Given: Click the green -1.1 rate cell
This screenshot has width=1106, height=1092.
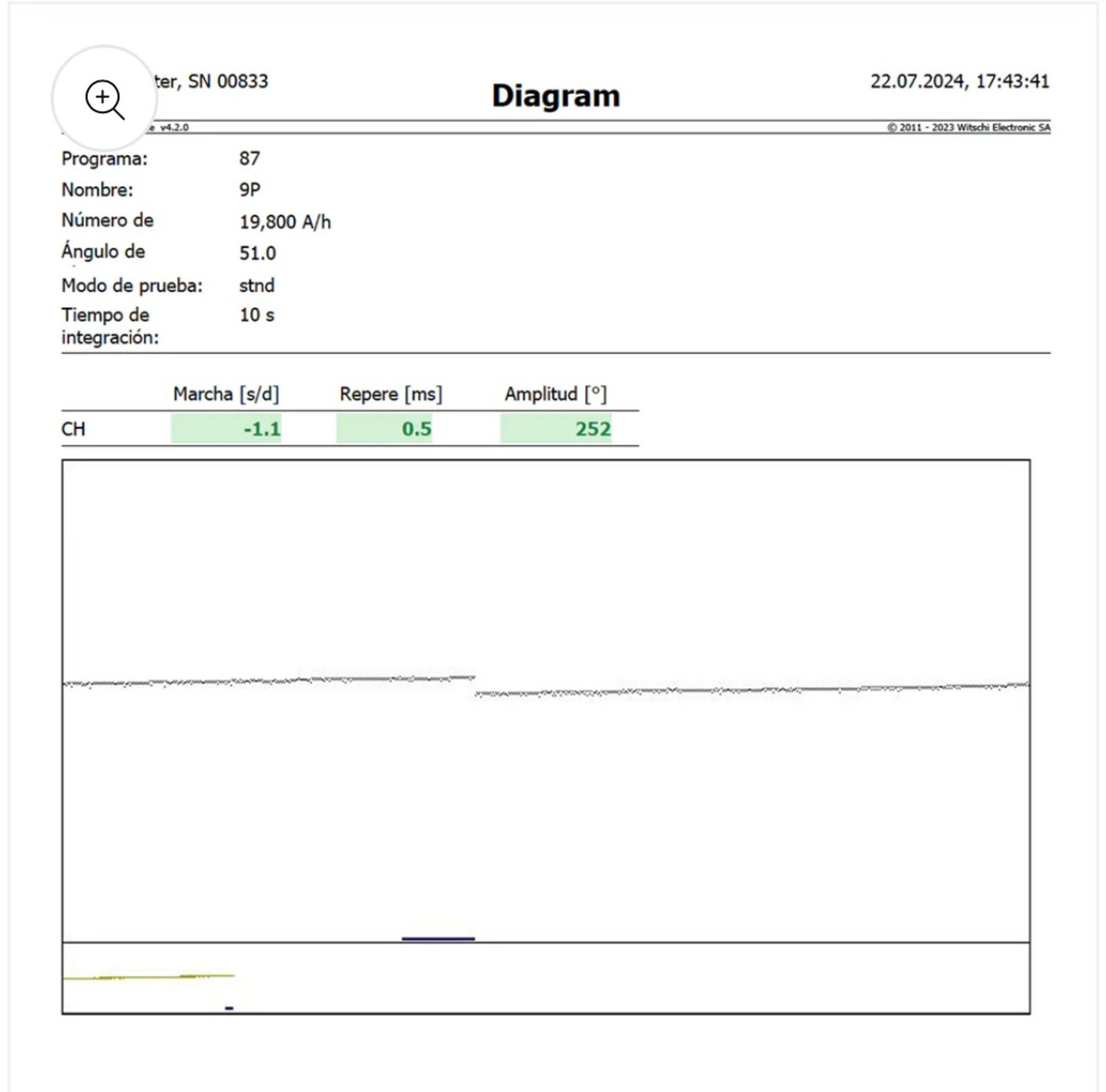Looking at the screenshot, I should tap(226, 429).
